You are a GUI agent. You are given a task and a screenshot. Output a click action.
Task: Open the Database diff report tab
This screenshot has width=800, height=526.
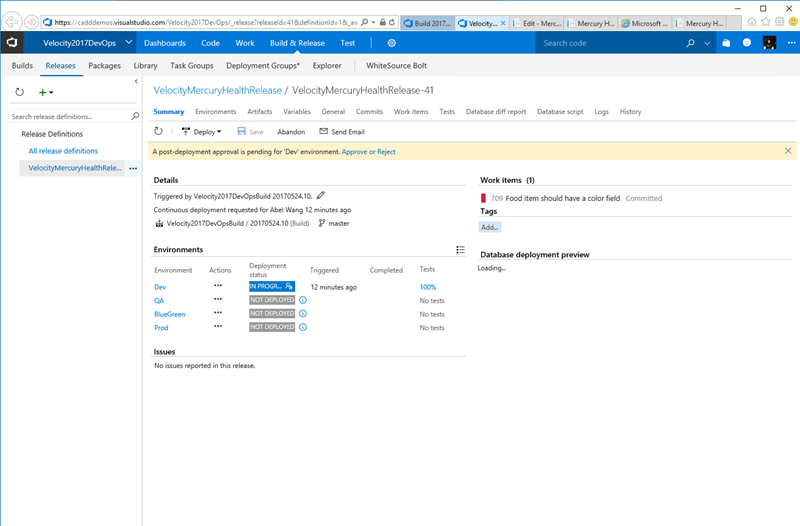(496, 112)
